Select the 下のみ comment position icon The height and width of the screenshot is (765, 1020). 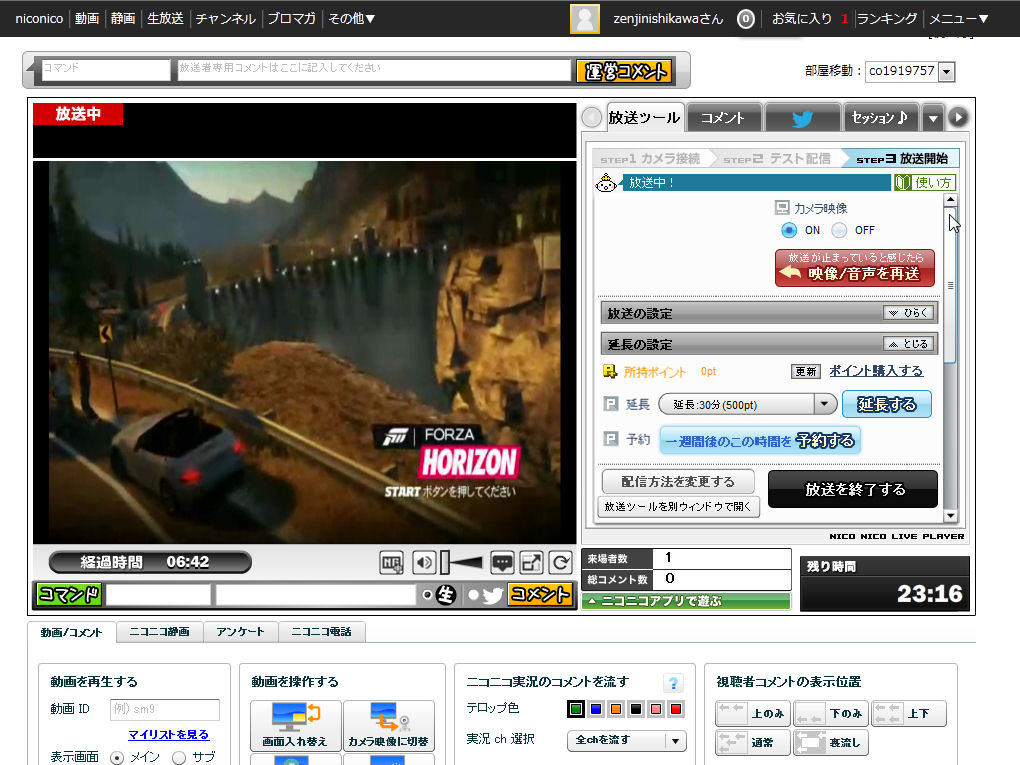(831, 714)
